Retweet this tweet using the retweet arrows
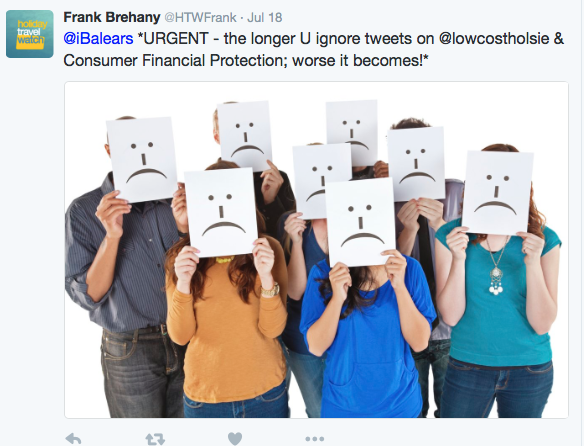Viewport: 584px width, 446px height. point(155,439)
